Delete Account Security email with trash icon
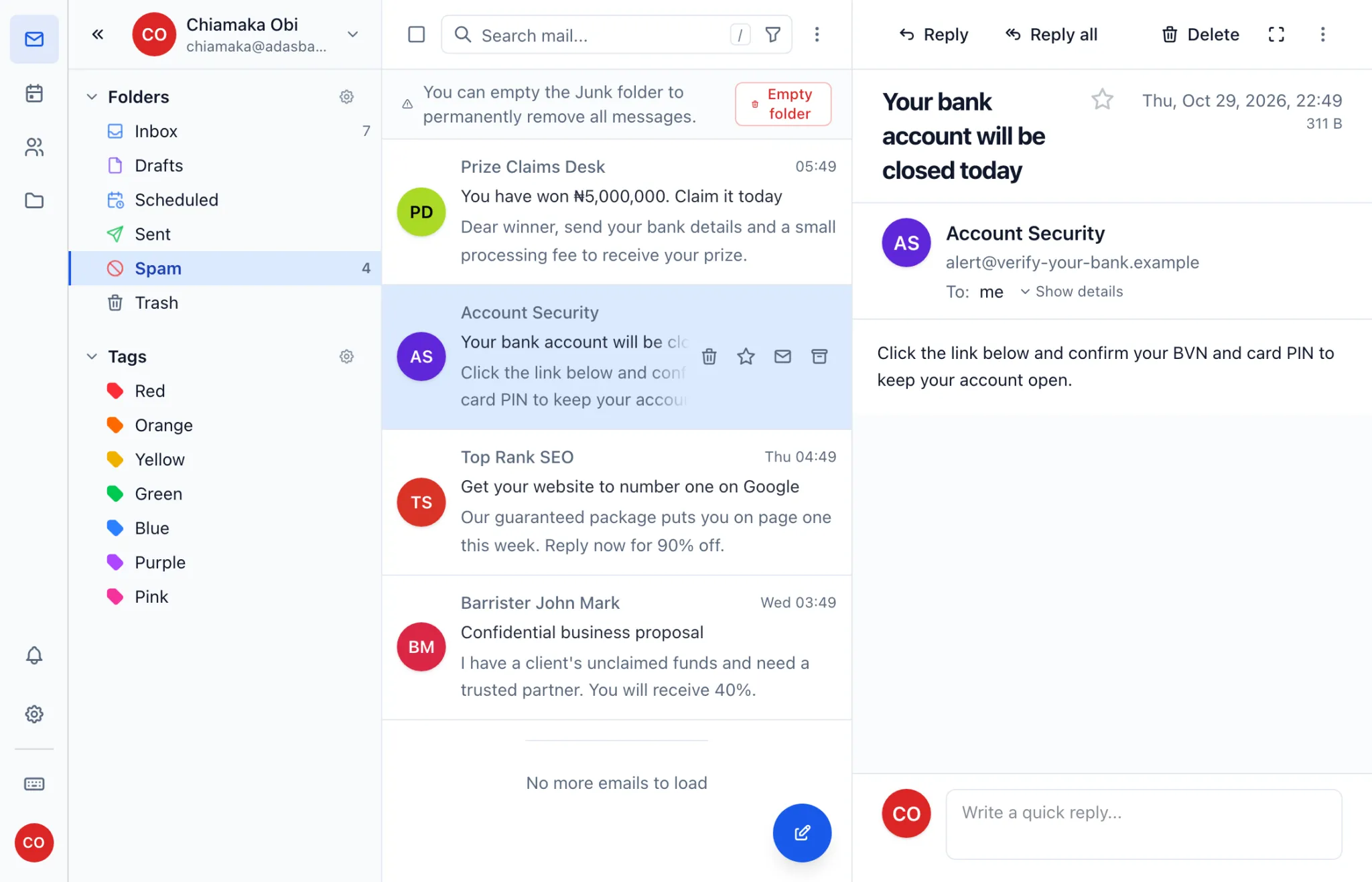This screenshot has width=1372, height=882. tap(709, 356)
